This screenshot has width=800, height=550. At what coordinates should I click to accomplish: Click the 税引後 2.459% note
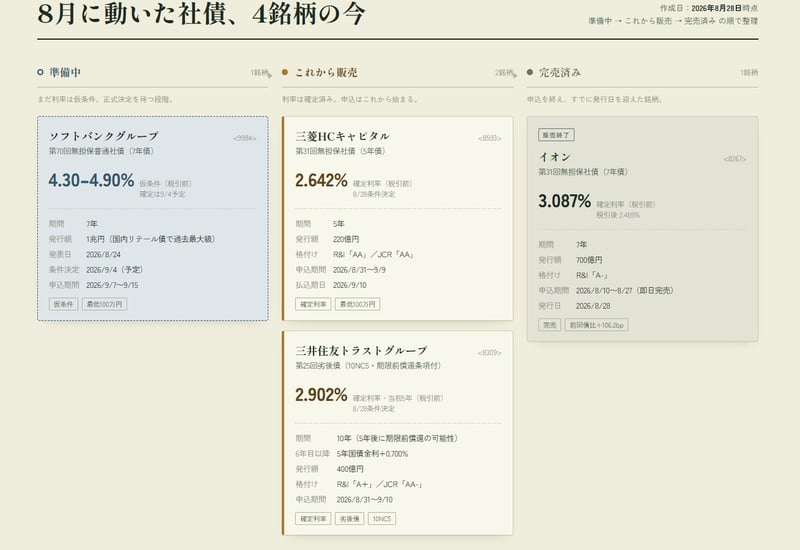coord(618,215)
